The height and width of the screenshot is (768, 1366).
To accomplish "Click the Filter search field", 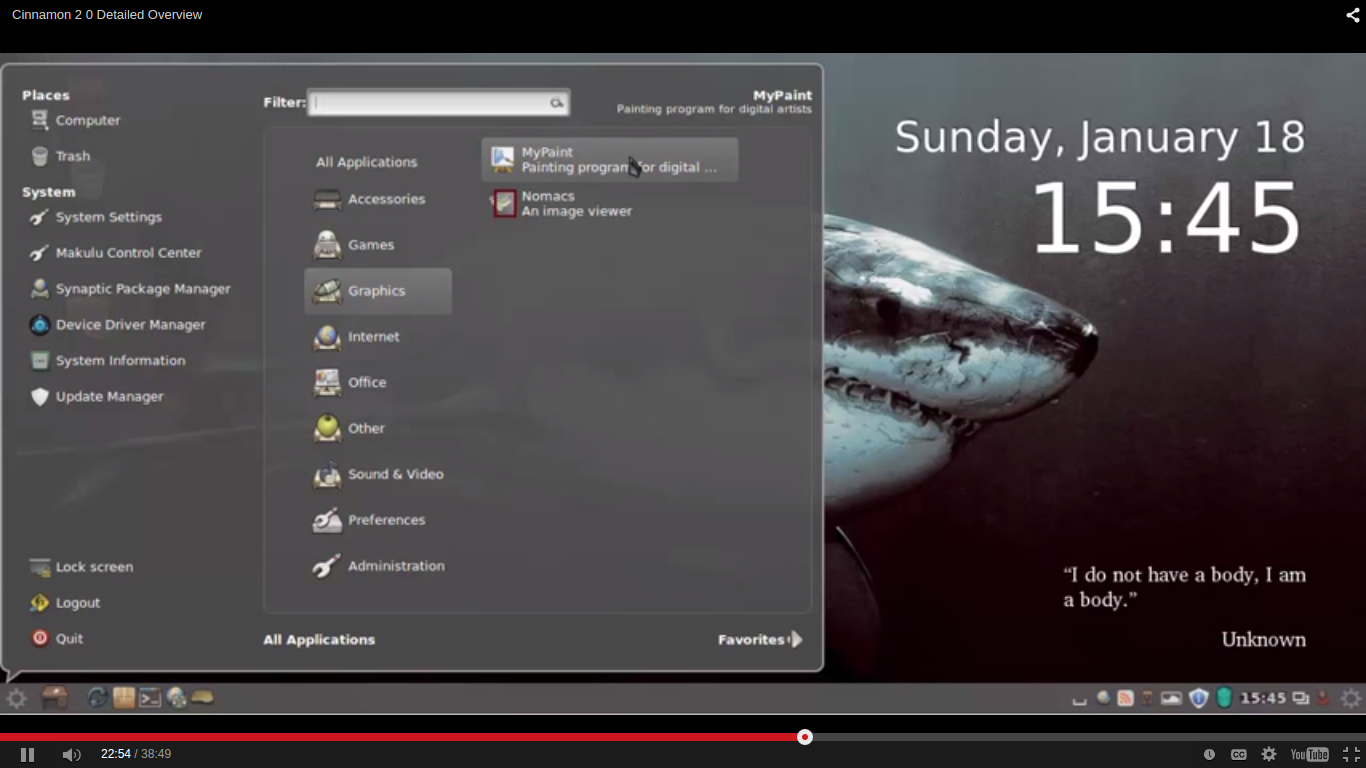I will pos(430,103).
